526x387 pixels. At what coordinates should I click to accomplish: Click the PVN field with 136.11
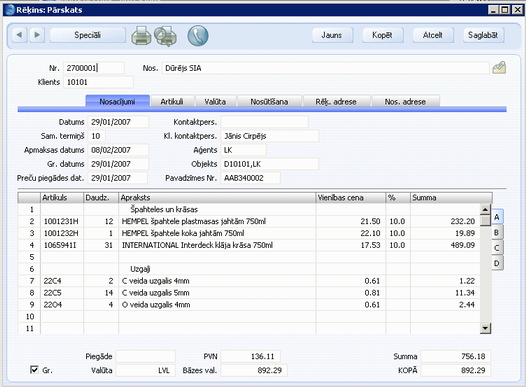[x=250, y=356]
